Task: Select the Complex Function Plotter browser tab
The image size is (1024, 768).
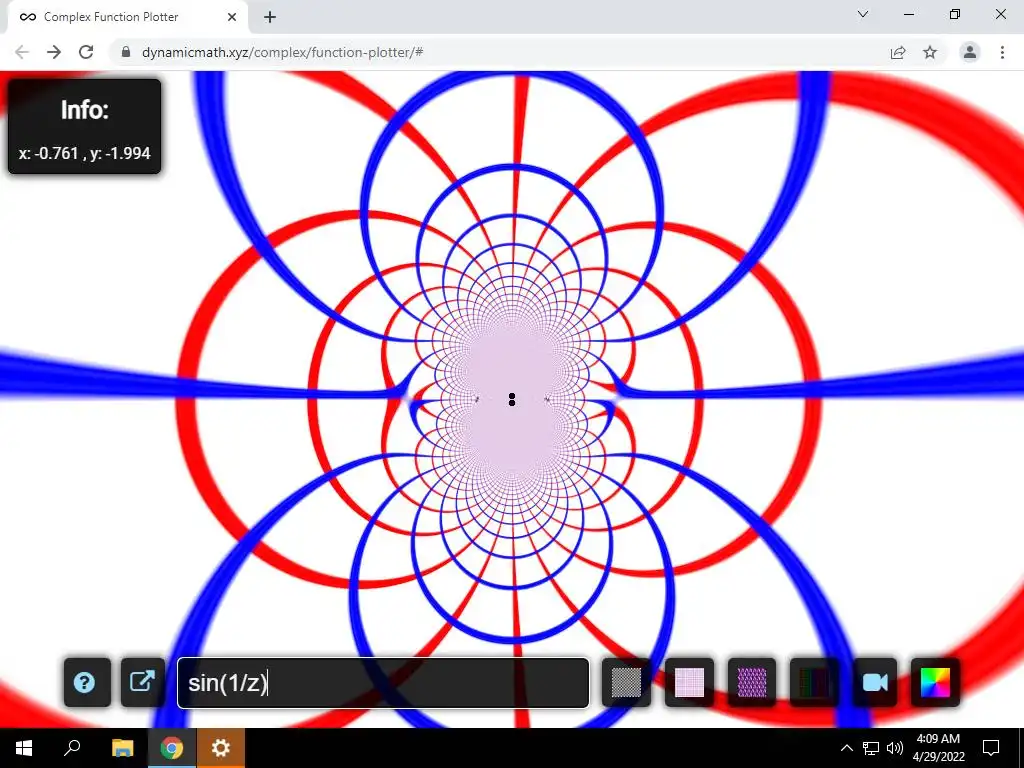Action: 128,17
